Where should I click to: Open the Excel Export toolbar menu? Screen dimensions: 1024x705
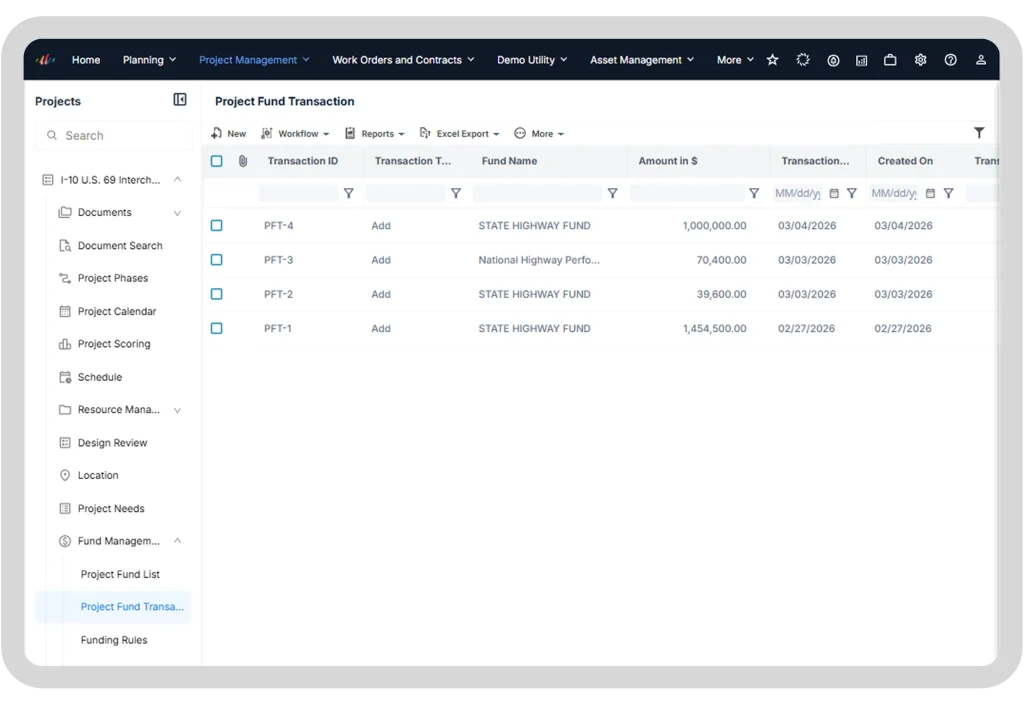[459, 134]
